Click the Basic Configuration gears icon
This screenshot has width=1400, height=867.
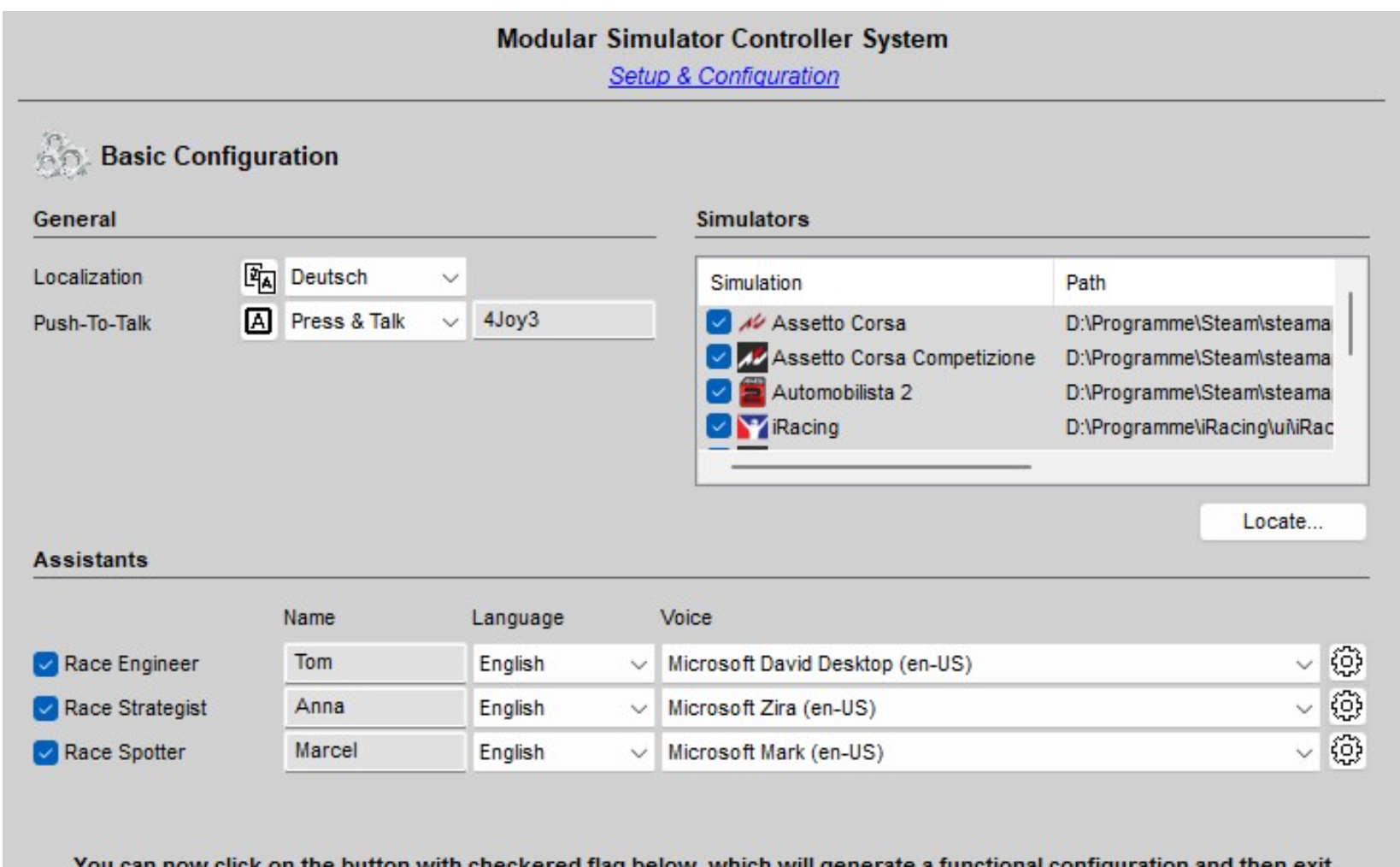62,156
